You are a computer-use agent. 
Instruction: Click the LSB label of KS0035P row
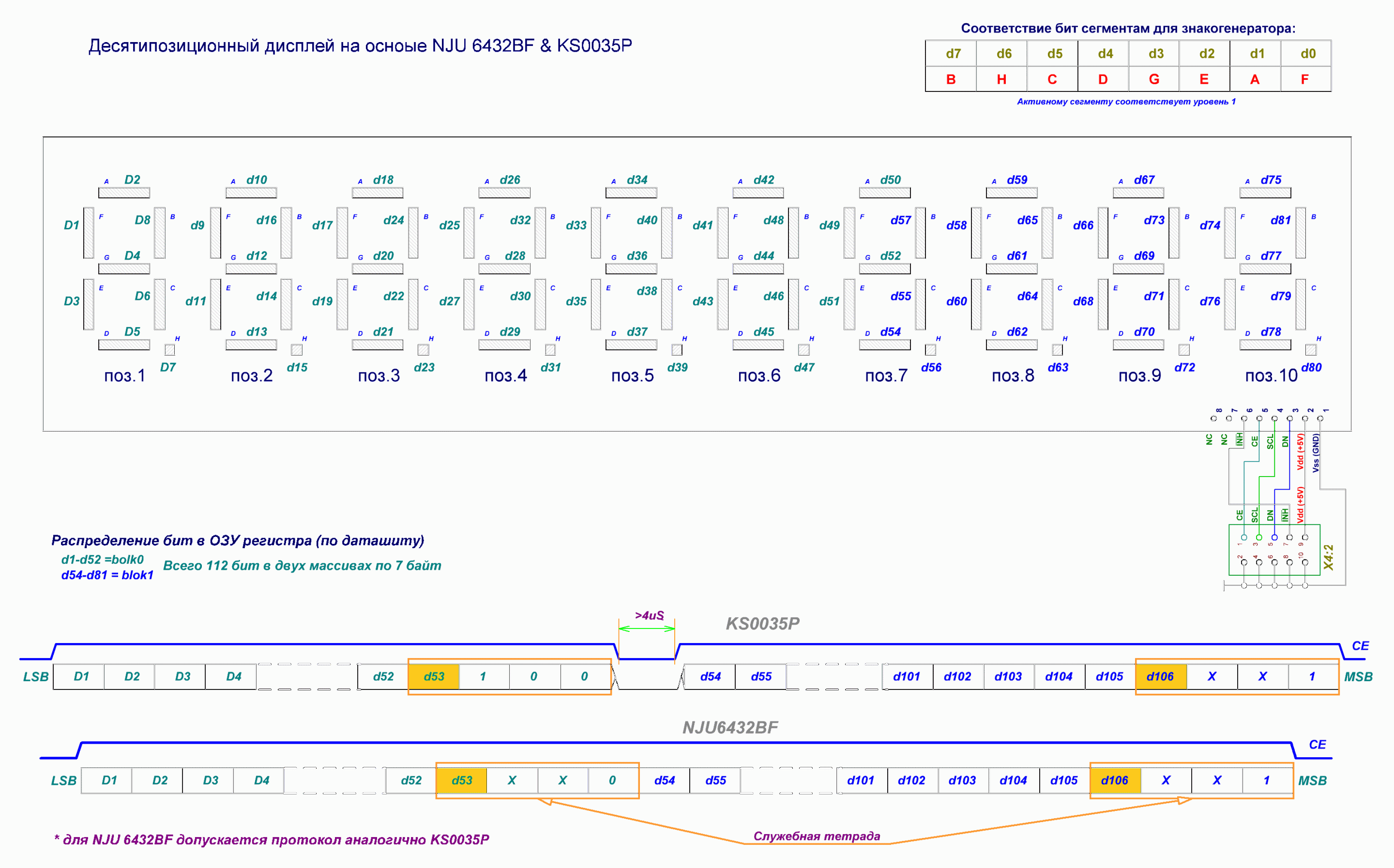click(x=36, y=677)
